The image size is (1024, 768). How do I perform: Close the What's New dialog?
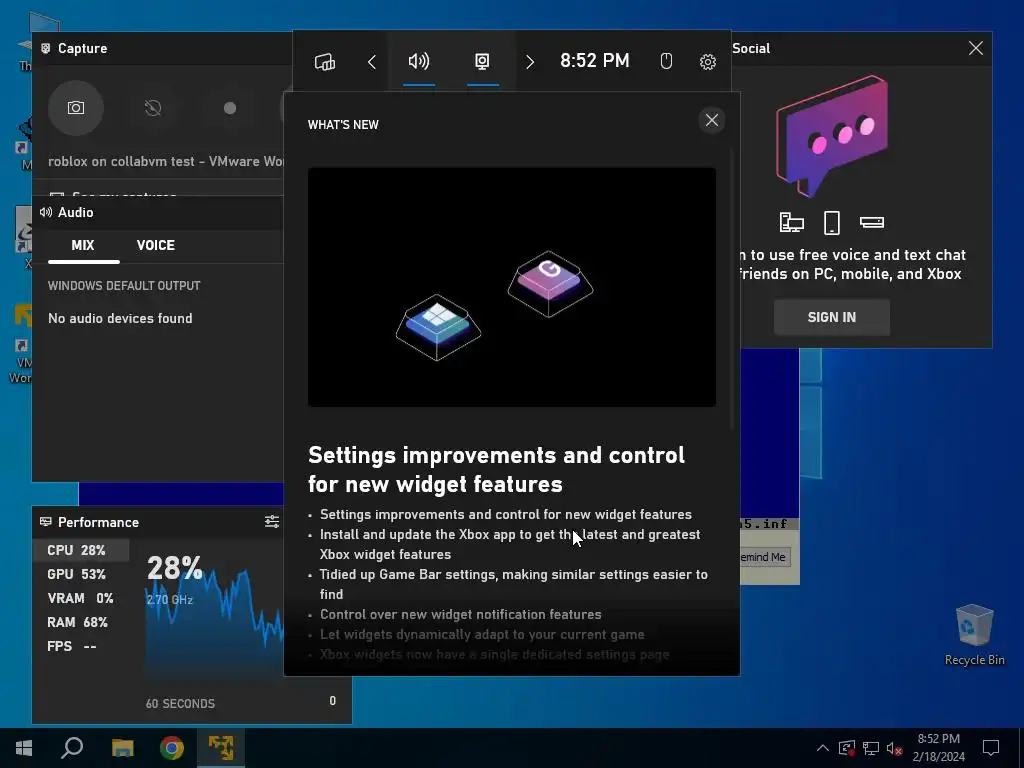click(x=712, y=120)
